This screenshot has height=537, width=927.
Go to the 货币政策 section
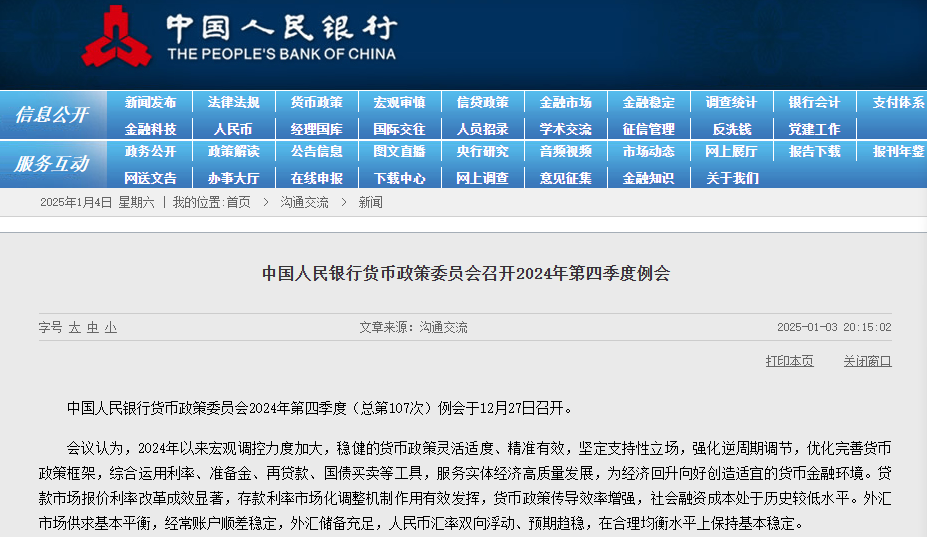pyautogui.click(x=316, y=102)
